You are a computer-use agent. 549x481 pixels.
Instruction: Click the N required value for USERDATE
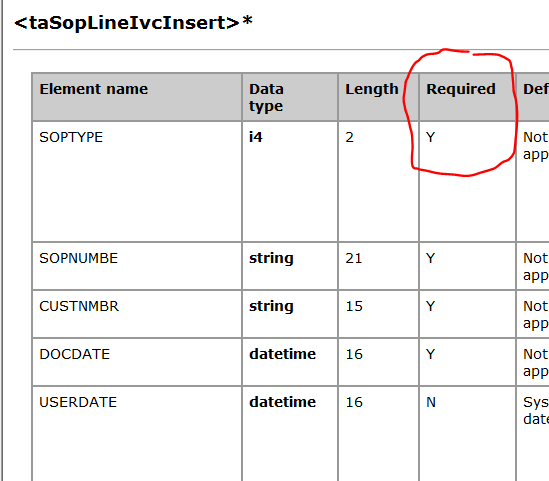coord(431,402)
